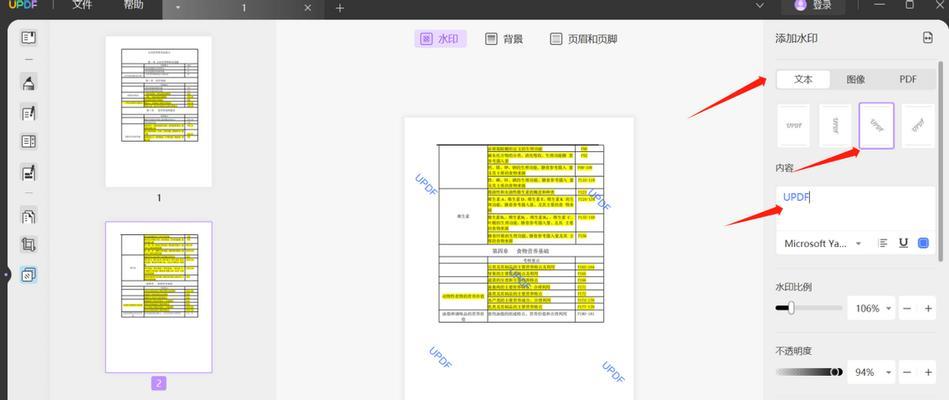949x400 pixels.
Task: Select the 页眉和页脚 tool tab
Action: pyautogui.click(x=583, y=39)
